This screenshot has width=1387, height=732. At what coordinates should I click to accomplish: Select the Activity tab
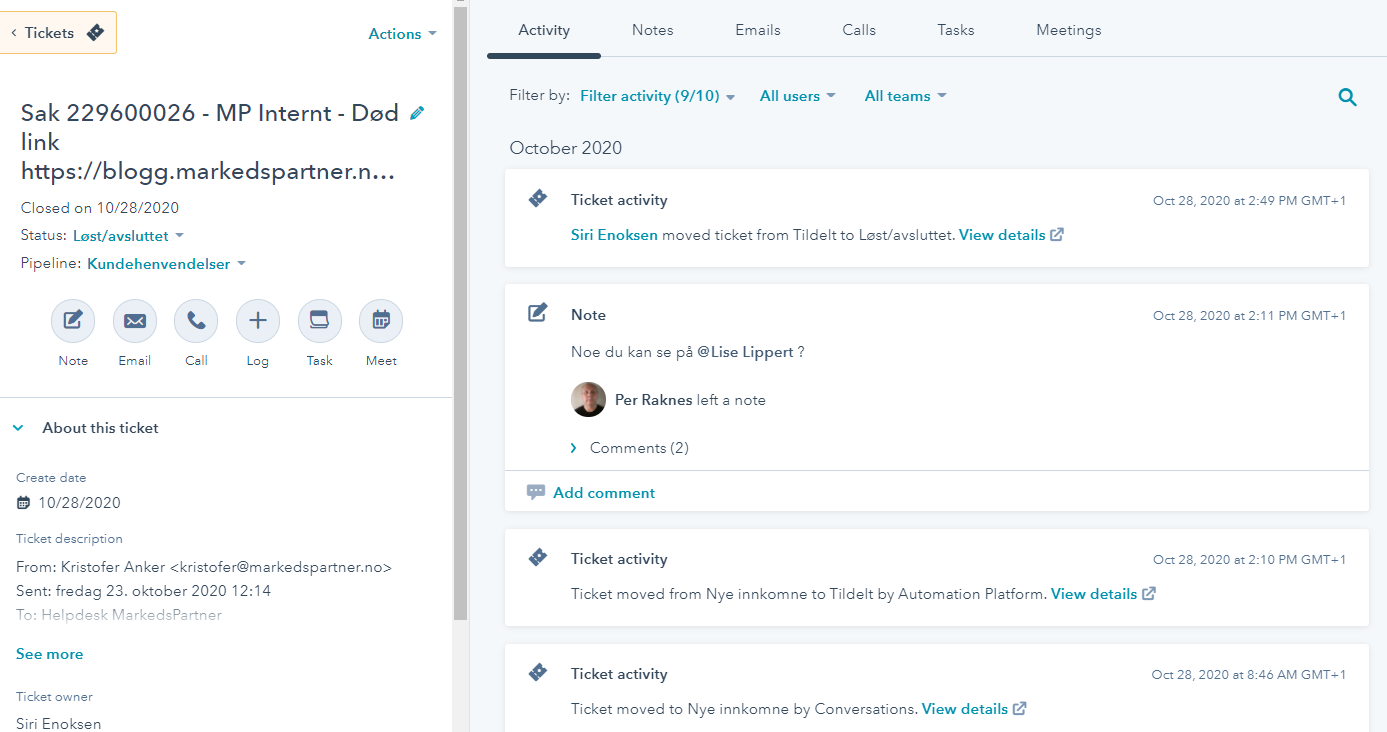[544, 30]
